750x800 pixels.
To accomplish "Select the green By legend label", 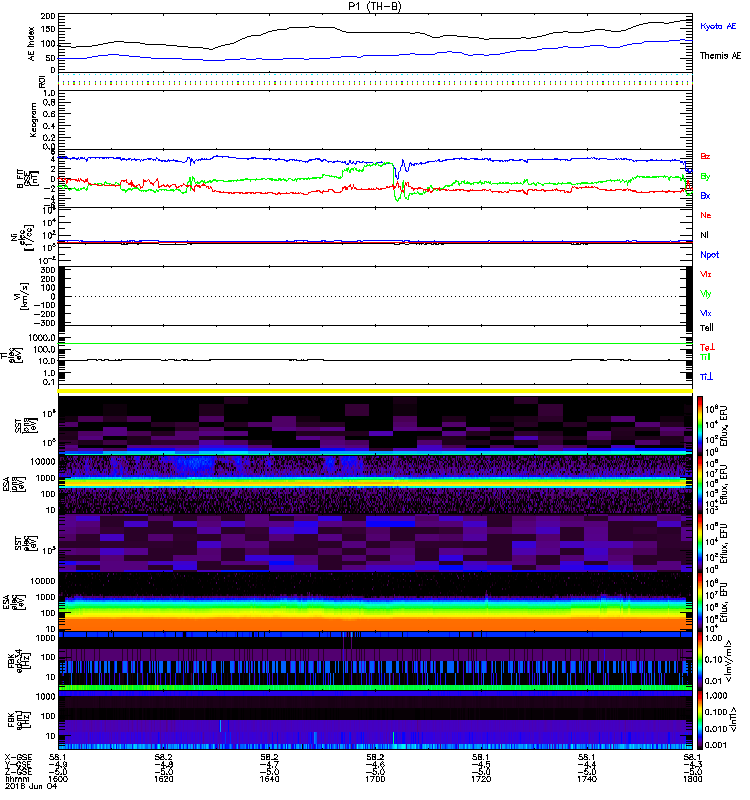I will (705, 177).
